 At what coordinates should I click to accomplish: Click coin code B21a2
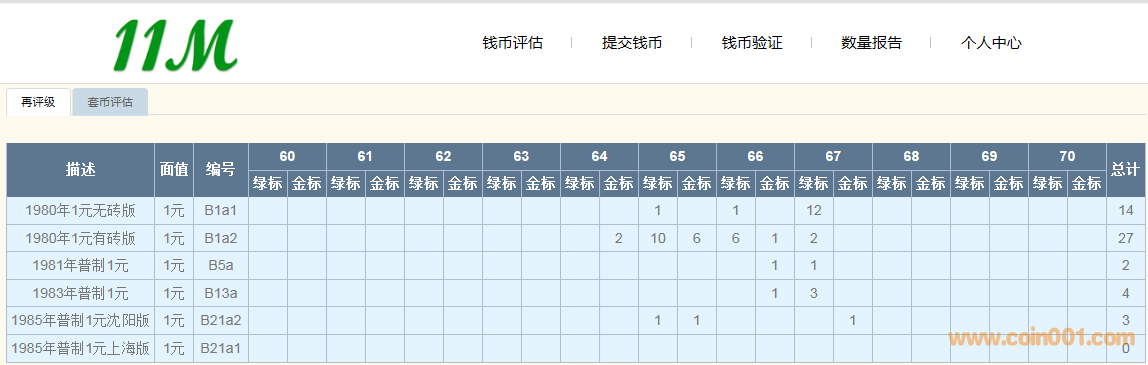point(221,320)
